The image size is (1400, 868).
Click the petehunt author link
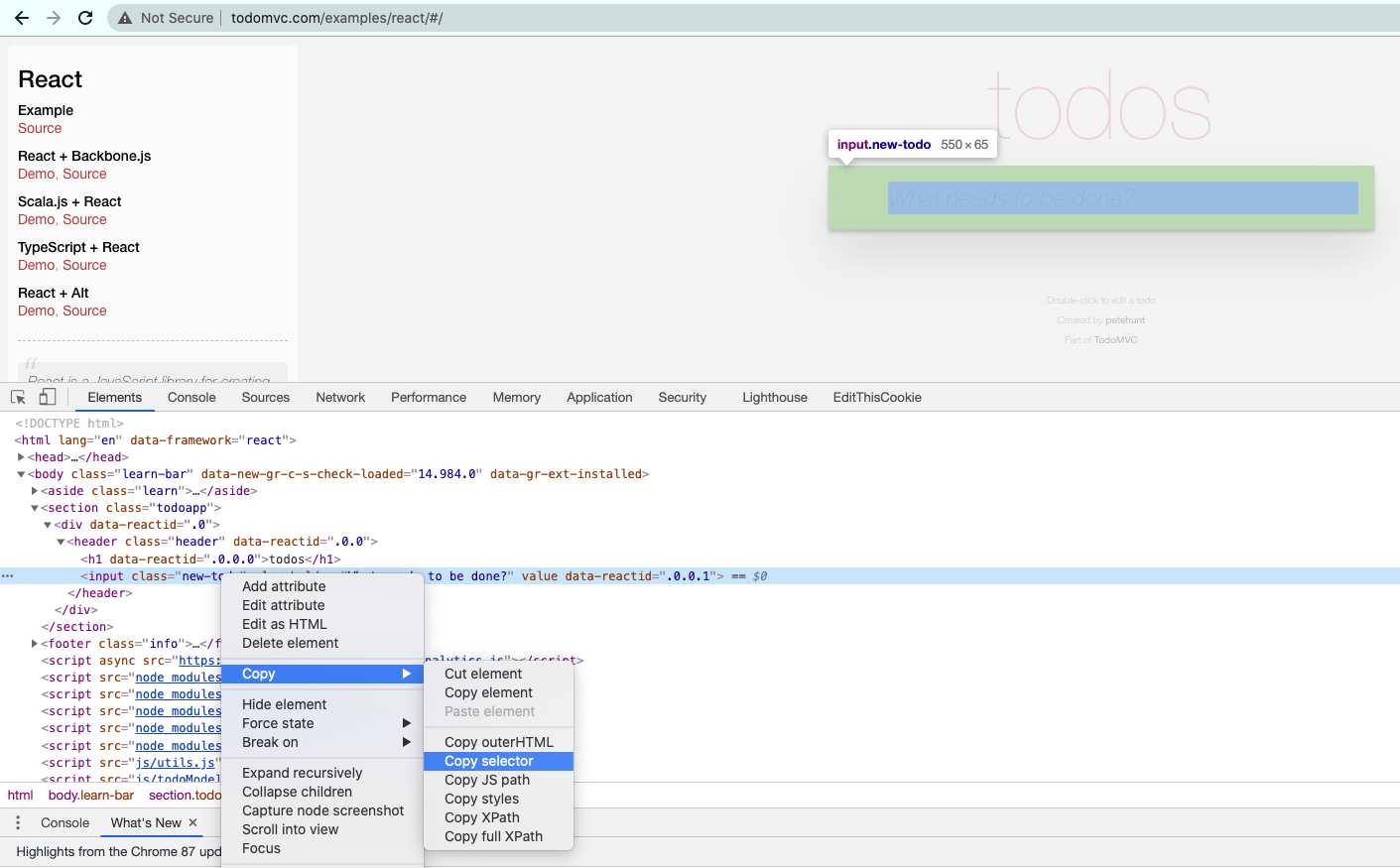point(1125,320)
